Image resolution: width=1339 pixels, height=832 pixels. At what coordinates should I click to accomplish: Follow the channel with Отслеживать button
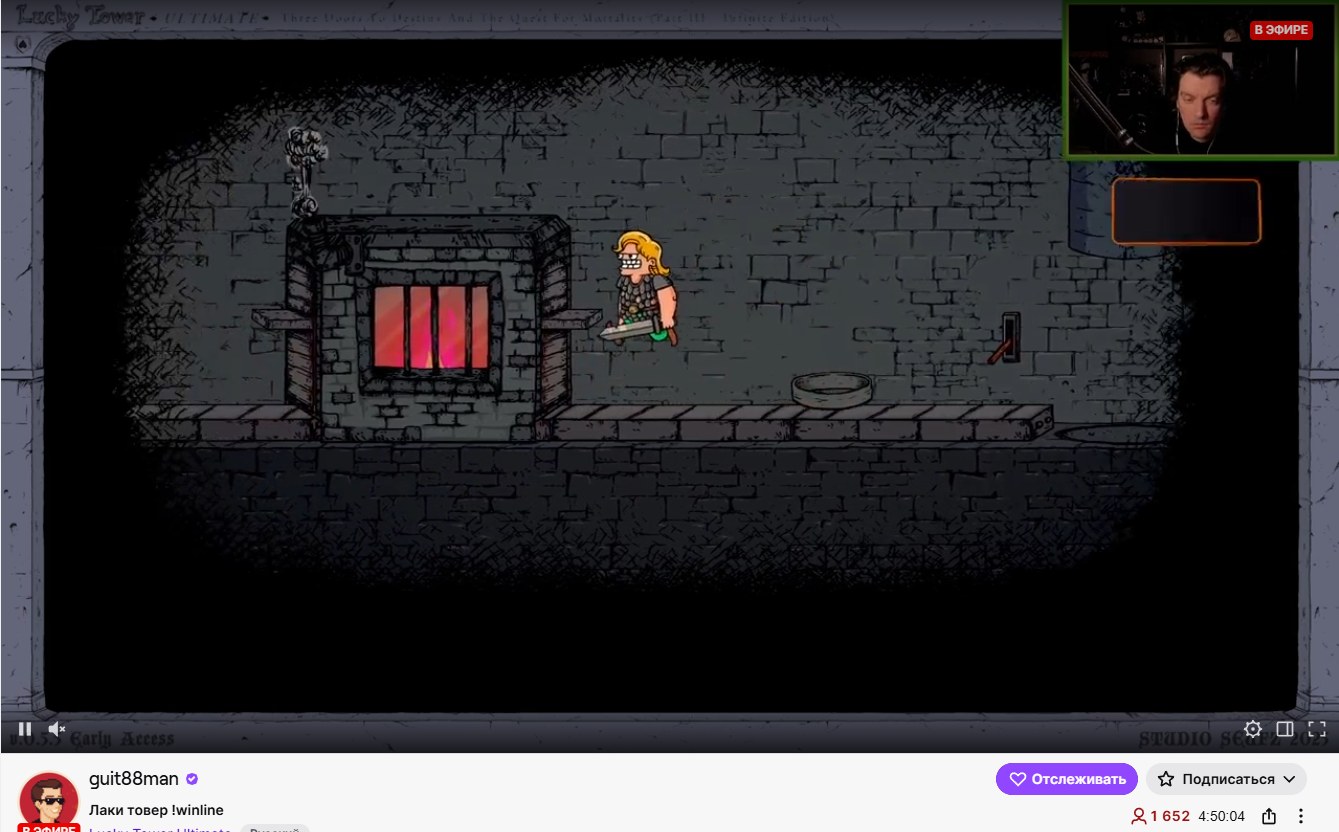pyautogui.click(x=1067, y=779)
